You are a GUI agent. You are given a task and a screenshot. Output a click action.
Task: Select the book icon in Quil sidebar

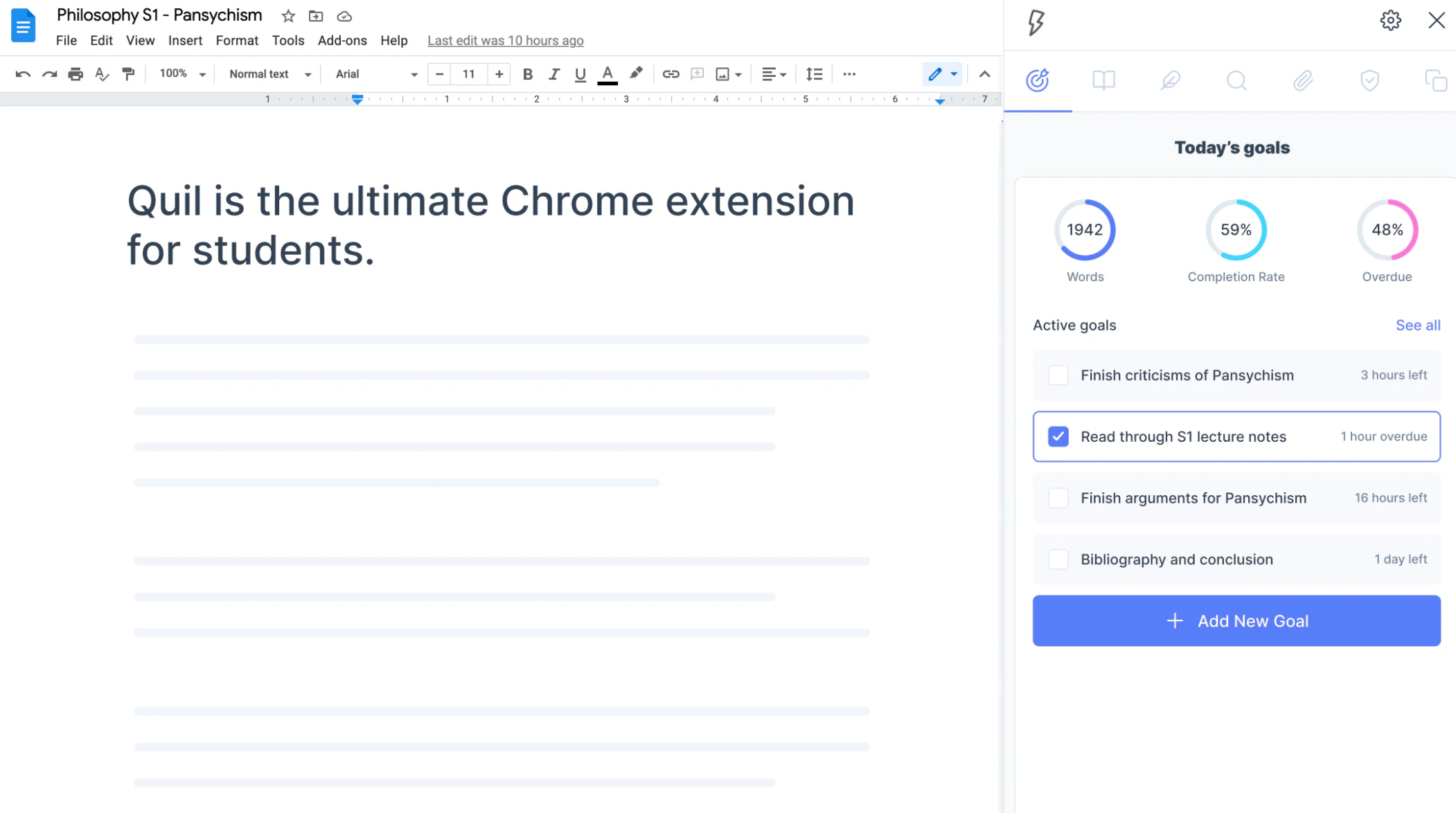[x=1102, y=80]
